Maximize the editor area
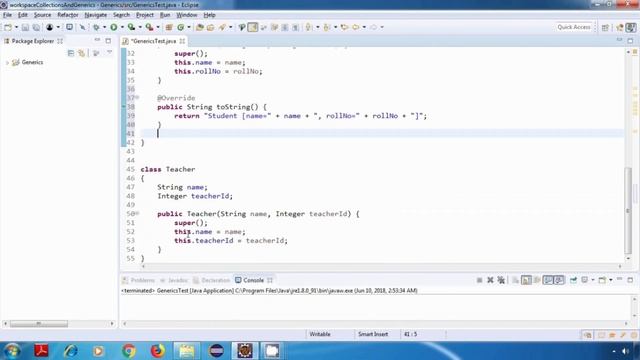This screenshot has height=360, width=640. 630,40
